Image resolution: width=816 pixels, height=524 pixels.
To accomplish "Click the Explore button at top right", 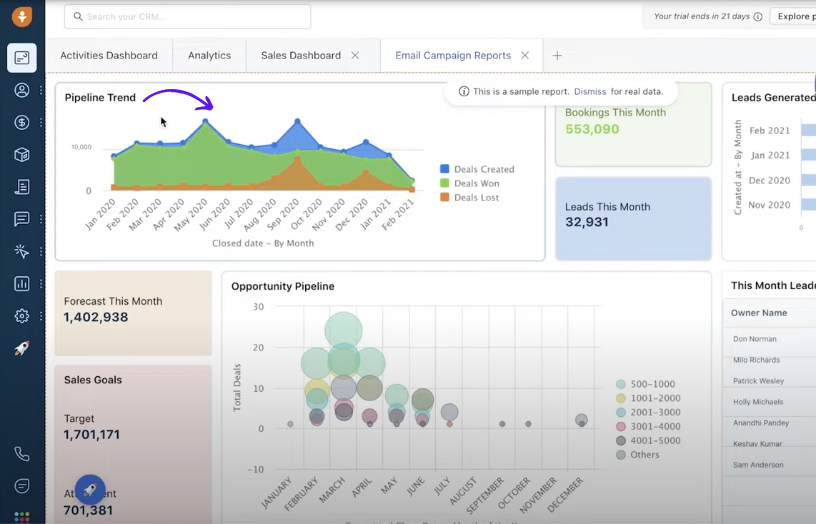I will [x=793, y=17].
